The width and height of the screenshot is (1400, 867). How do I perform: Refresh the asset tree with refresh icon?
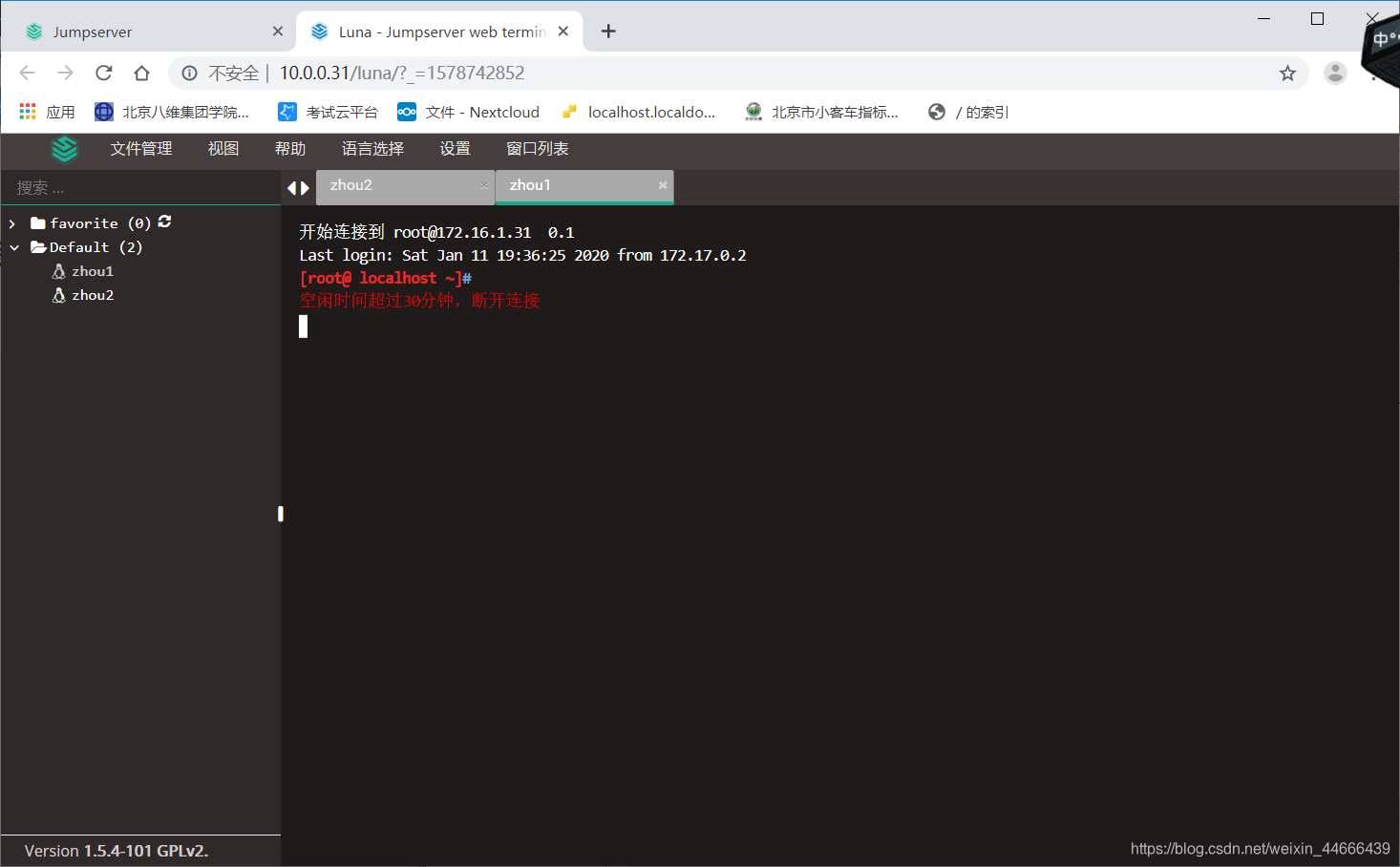[x=164, y=222]
